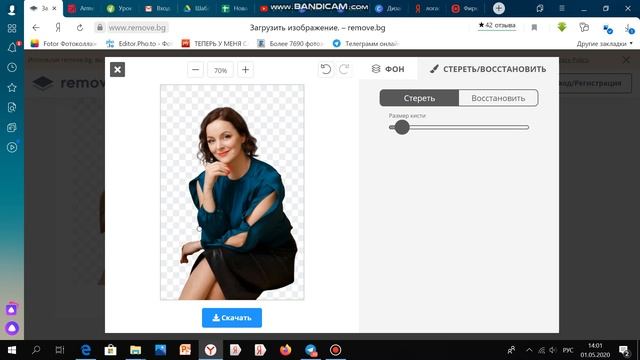Open Firefox from the taskbar
The width and height of the screenshot is (640, 360).
[285, 350]
